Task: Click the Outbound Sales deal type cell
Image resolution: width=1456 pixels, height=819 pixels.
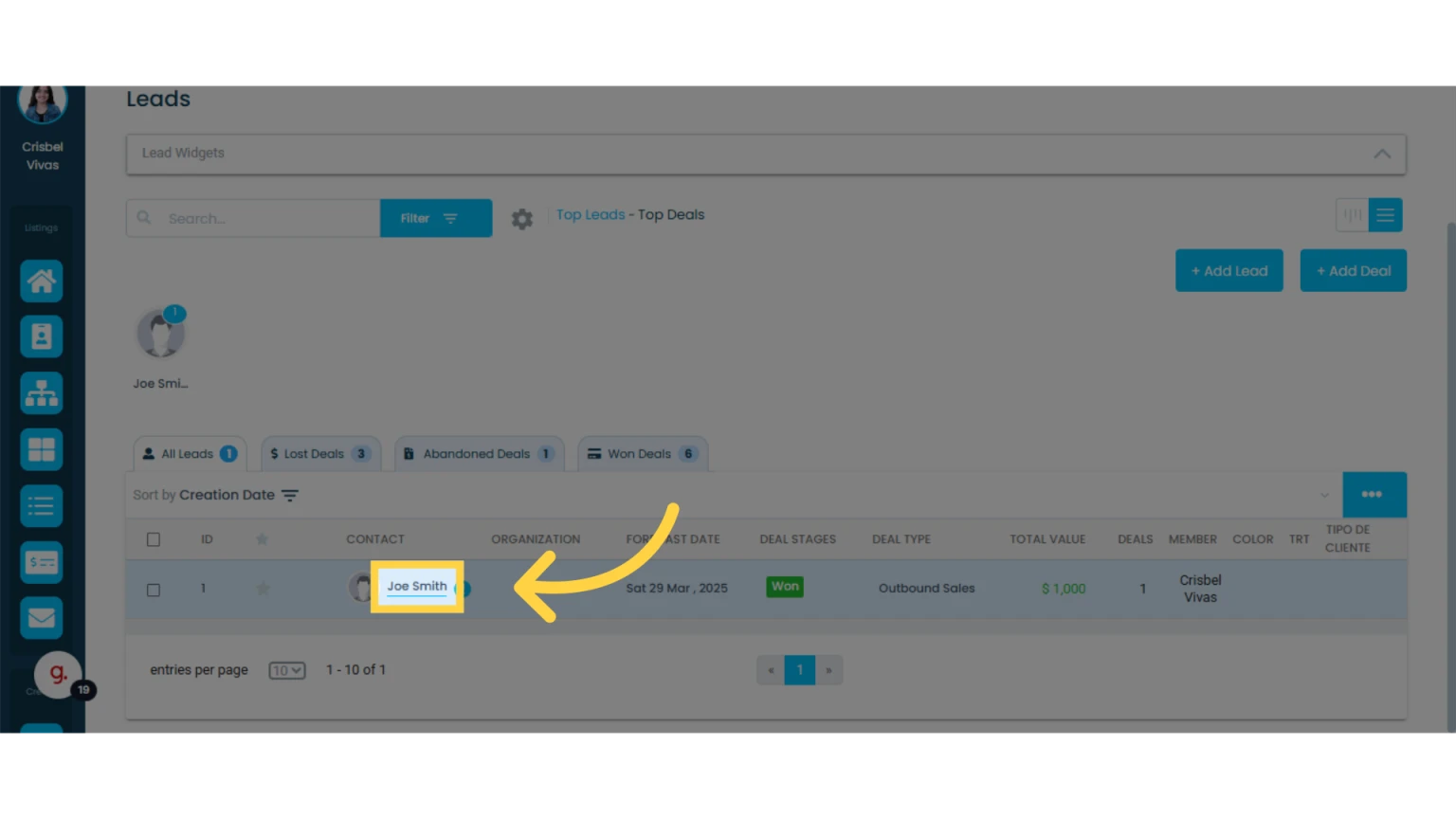Action: click(926, 589)
